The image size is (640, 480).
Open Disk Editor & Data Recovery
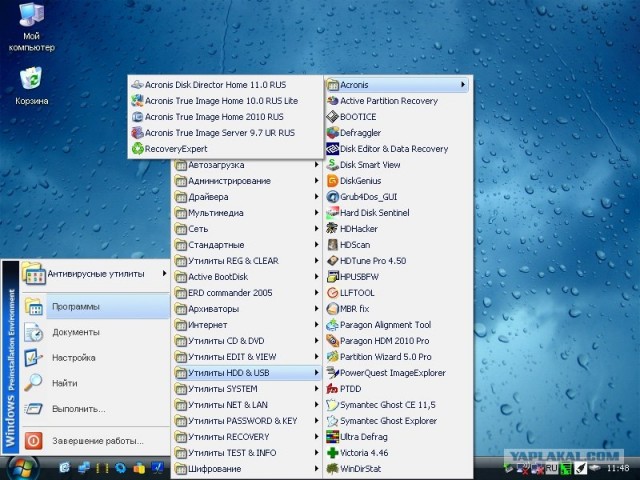(398, 149)
